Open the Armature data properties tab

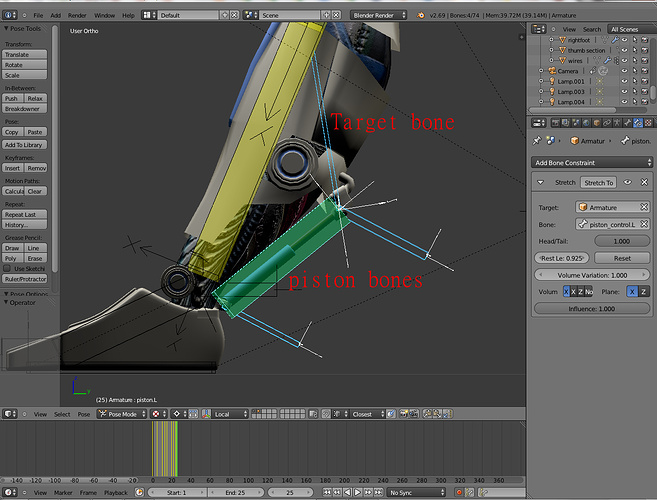click(x=617, y=123)
